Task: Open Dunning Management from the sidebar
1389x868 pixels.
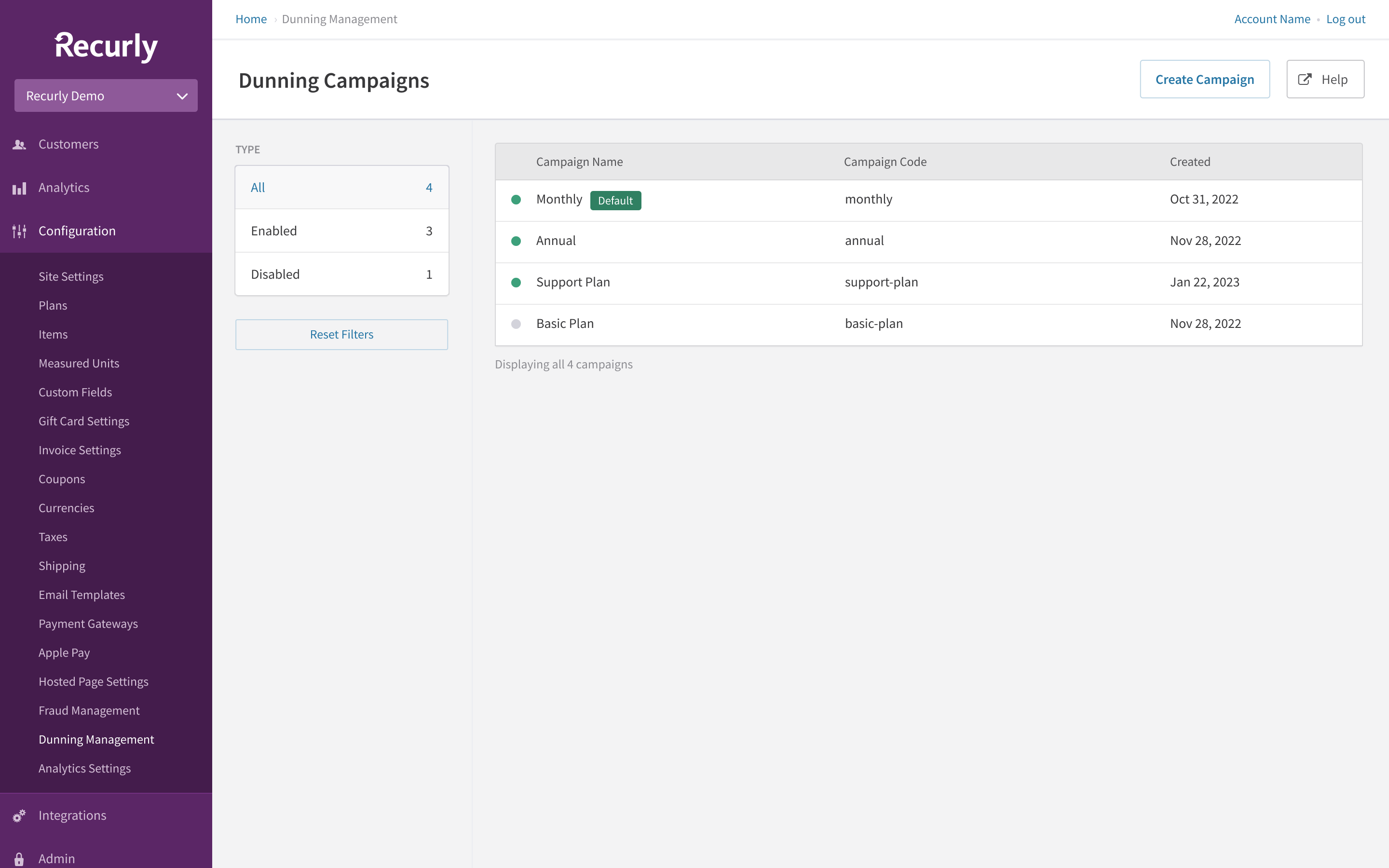Action: 96,739
